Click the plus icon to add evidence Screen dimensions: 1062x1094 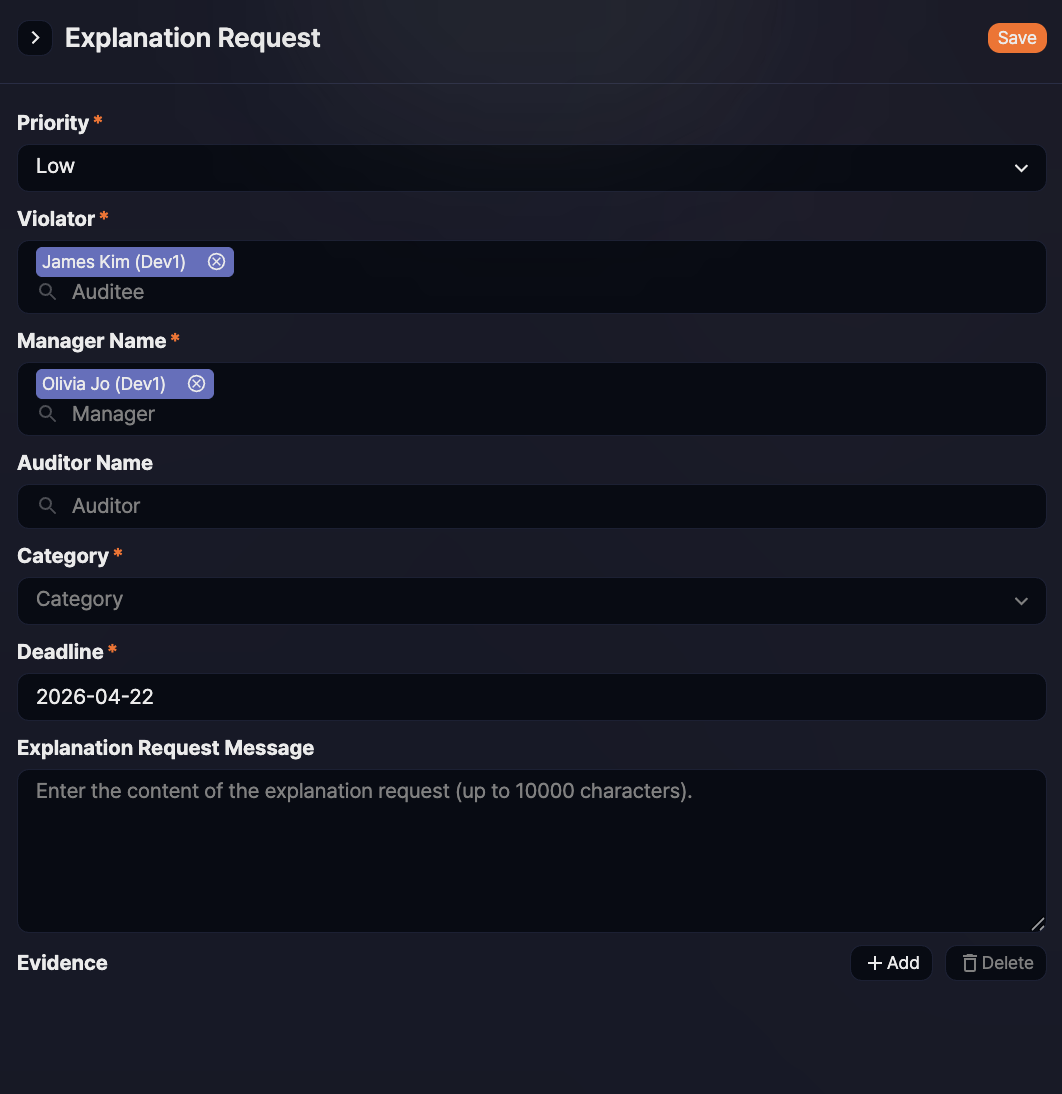tap(875, 963)
